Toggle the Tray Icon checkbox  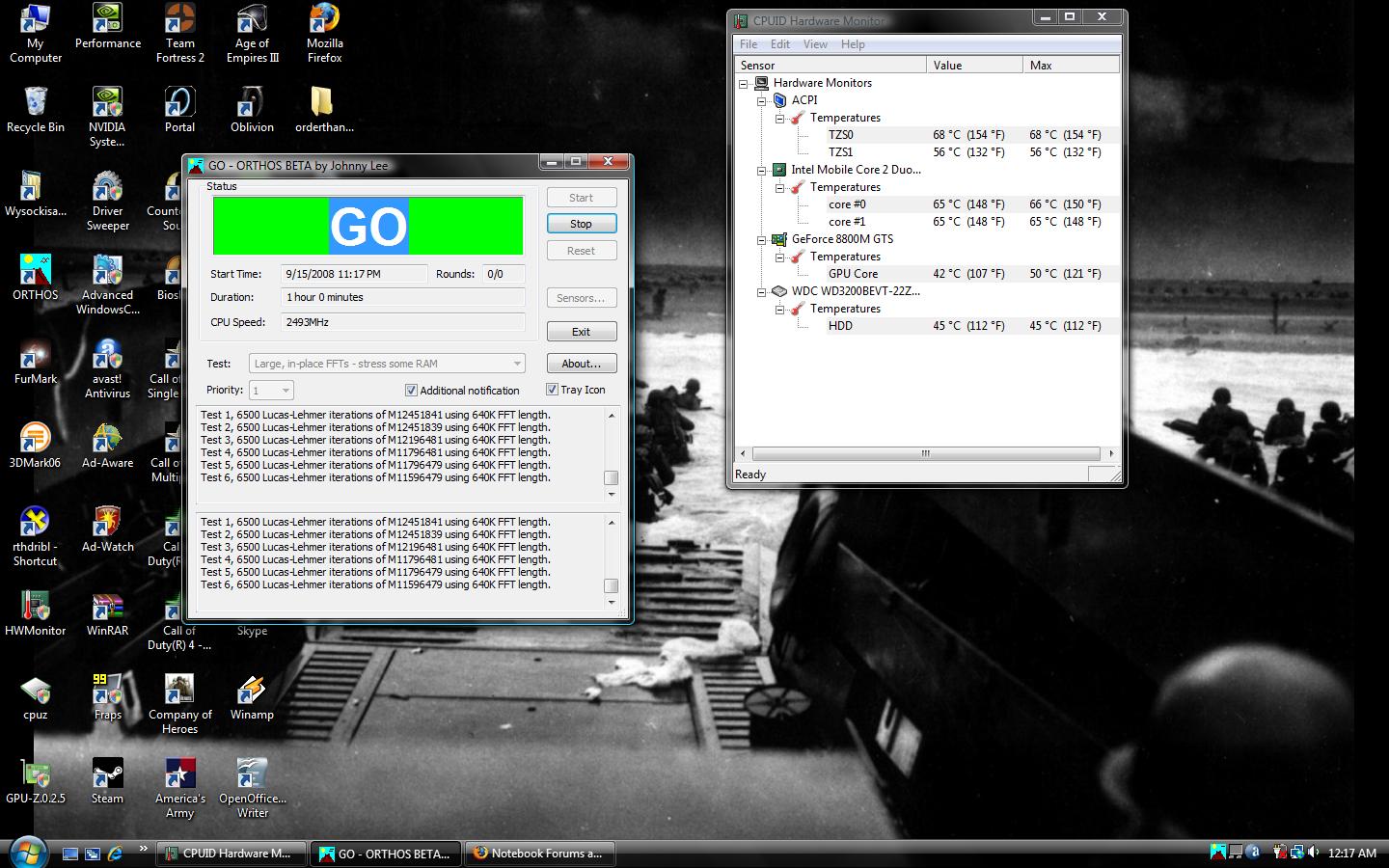click(552, 390)
